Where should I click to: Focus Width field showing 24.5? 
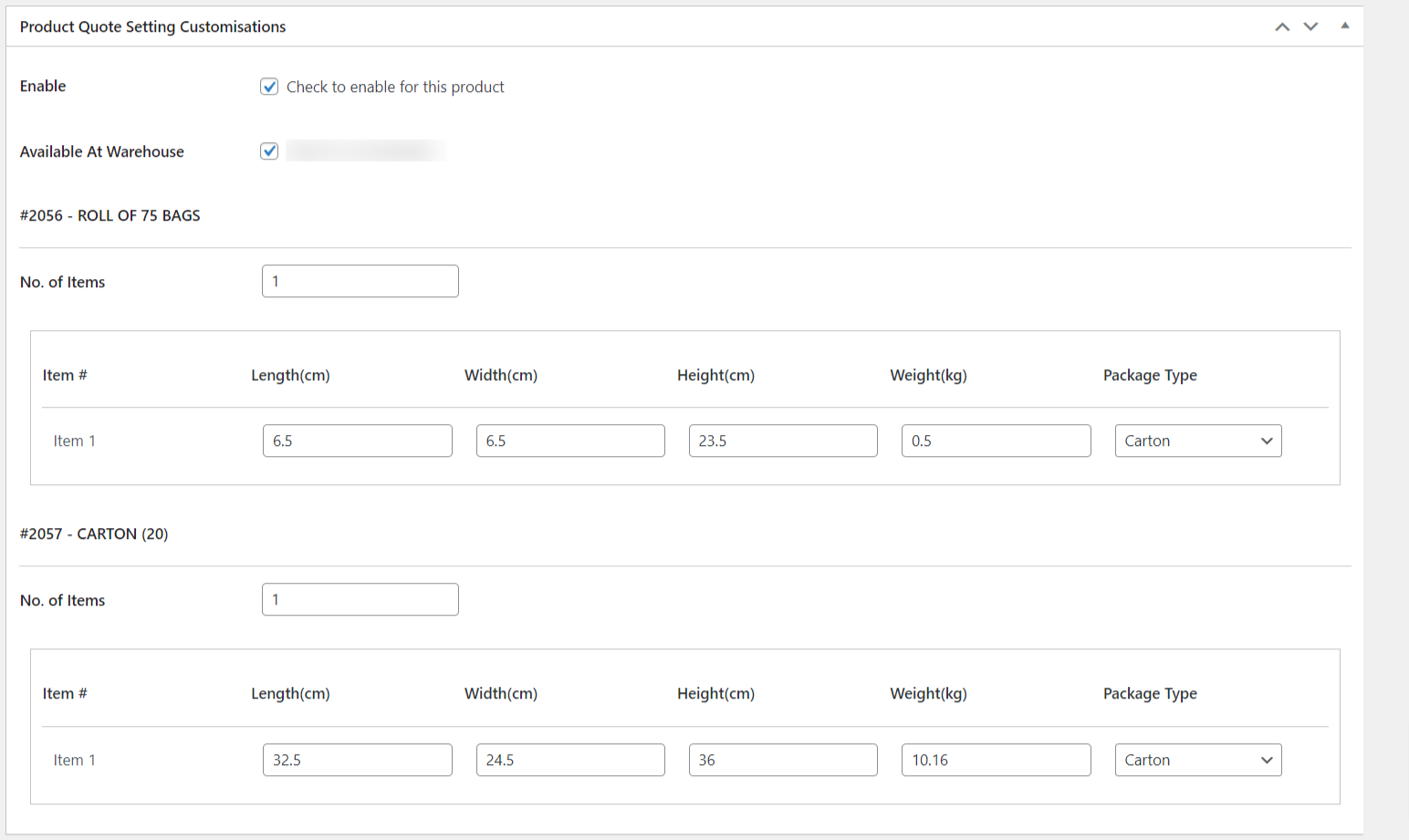(570, 760)
